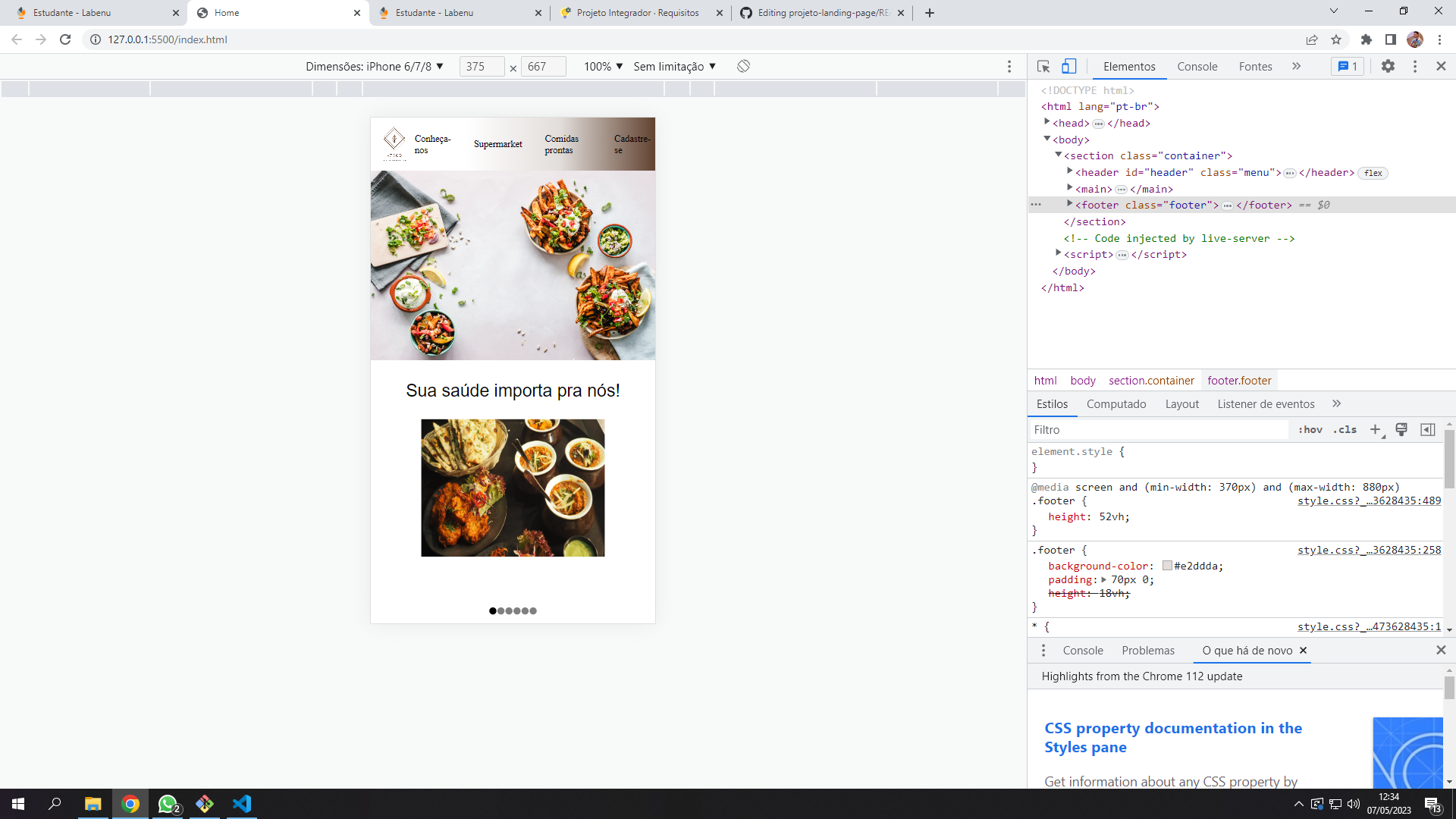Open the Sem limitação throttling dropdown

pyautogui.click(x=673, y=66)
